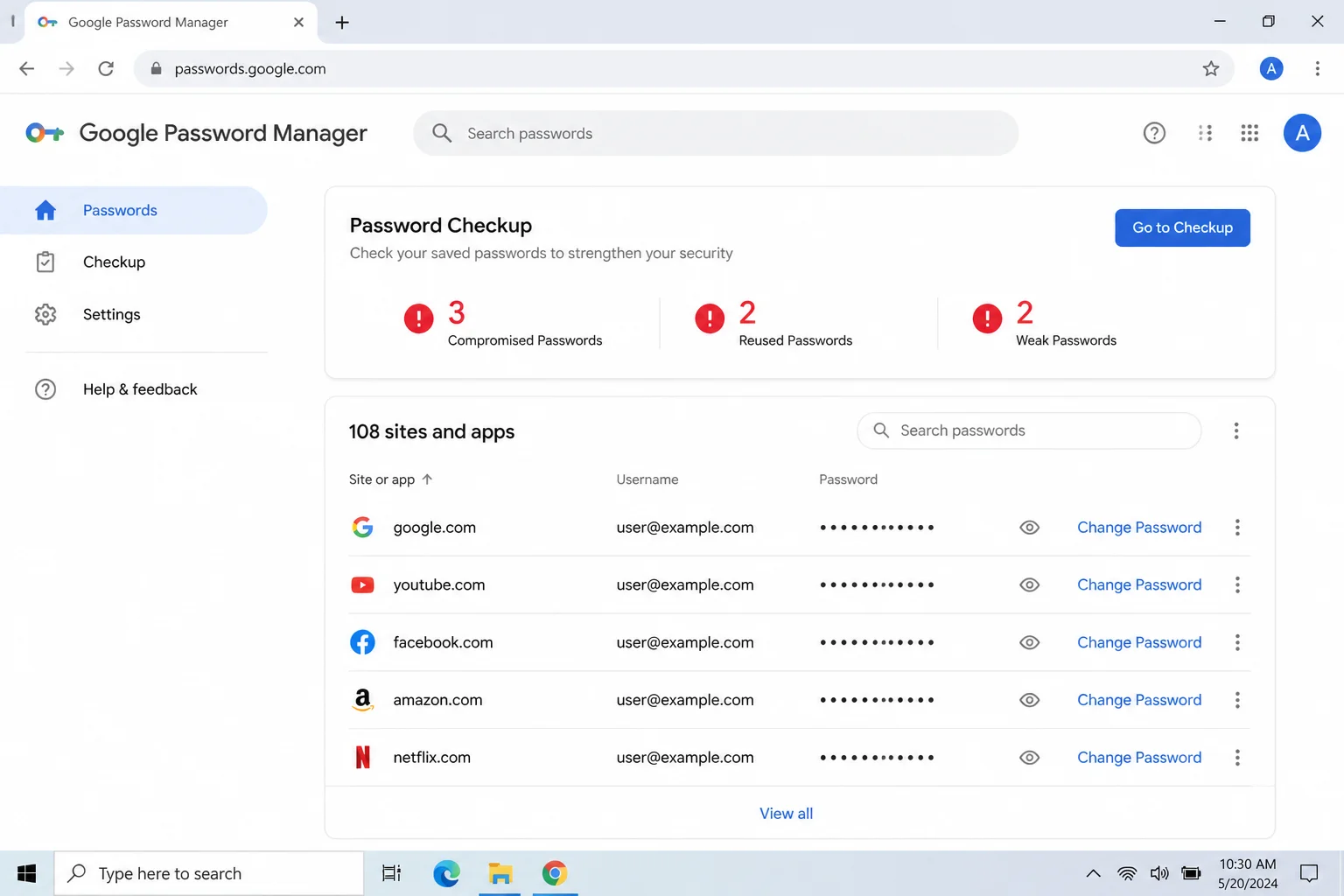Screen dimensions: 1344x896
Task: Show the youtube.com password
Action: click(1030, 584)
